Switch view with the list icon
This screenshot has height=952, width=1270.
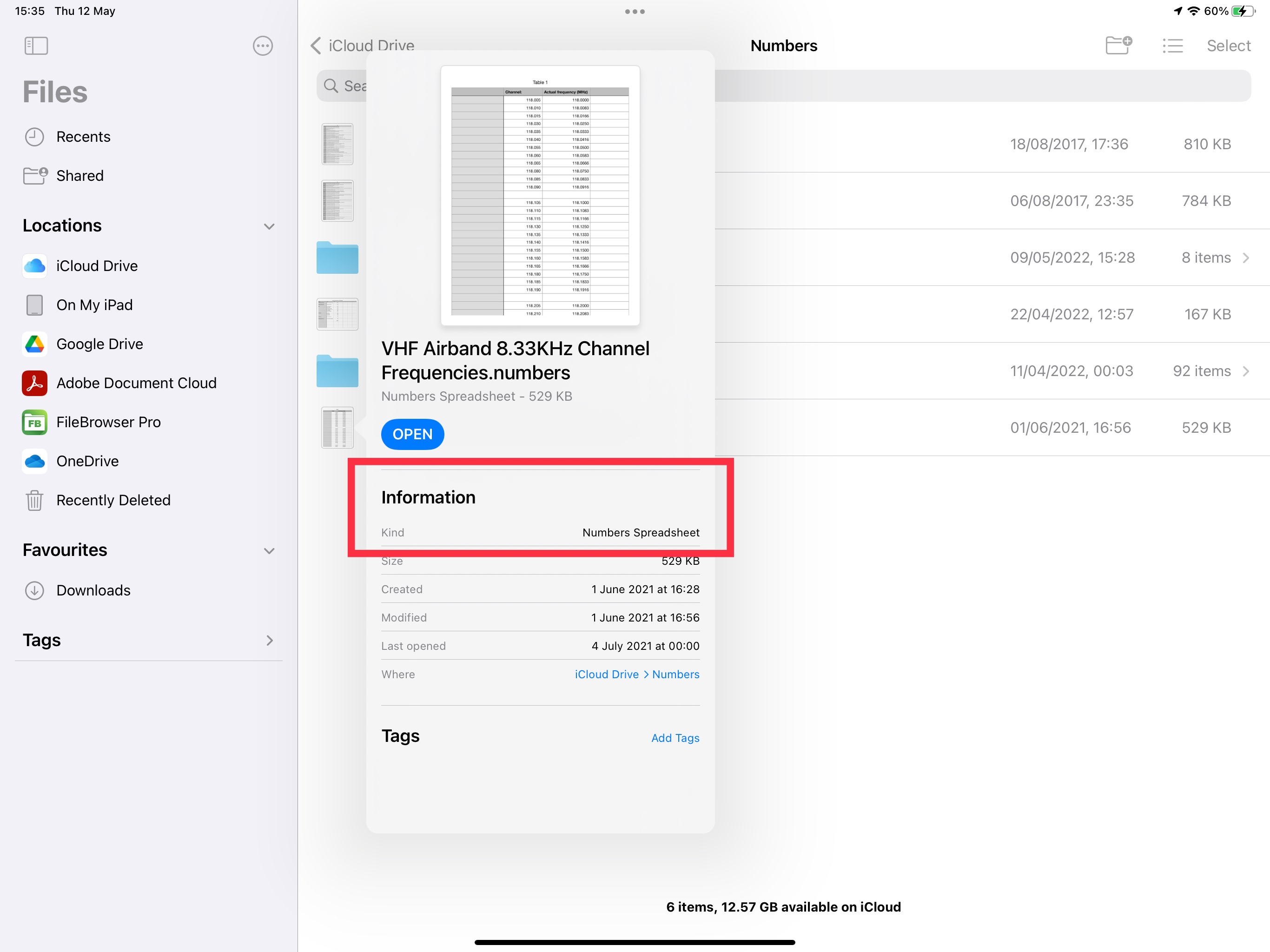[x=1172, y=46]
